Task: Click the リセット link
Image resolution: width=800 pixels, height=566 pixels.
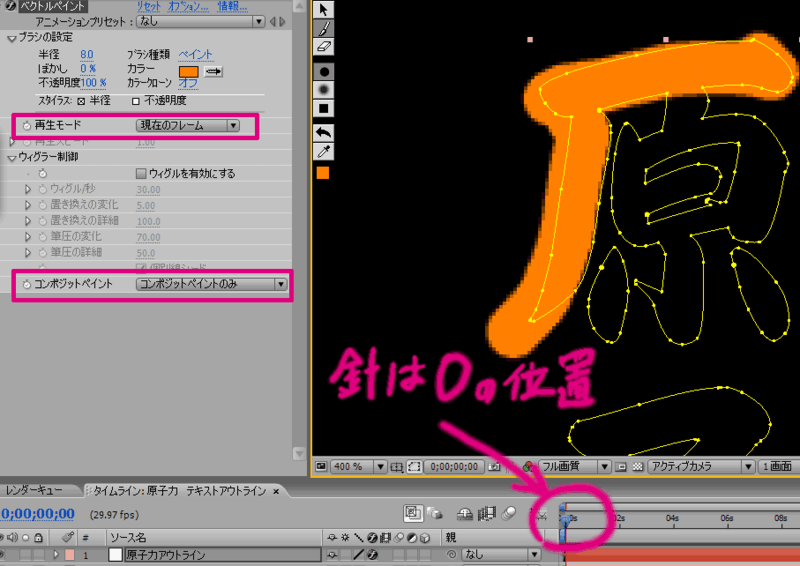Action: coord(148,7)
